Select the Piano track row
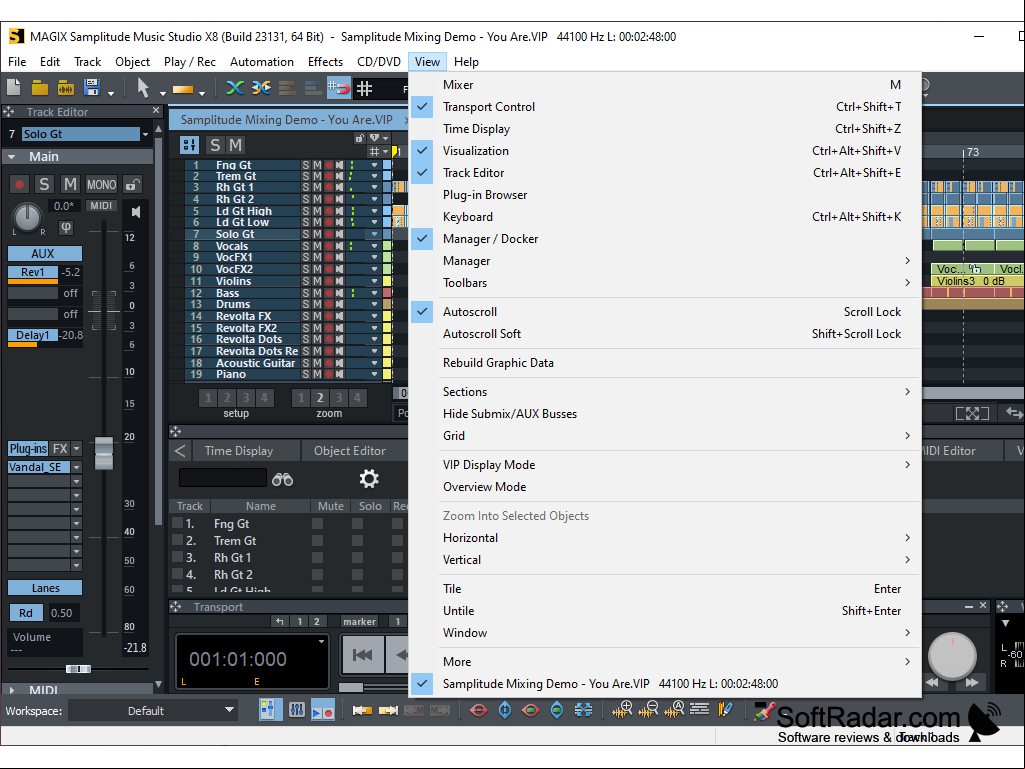Viewport: 1025px width, 769px height. click(x=281, y=375)
